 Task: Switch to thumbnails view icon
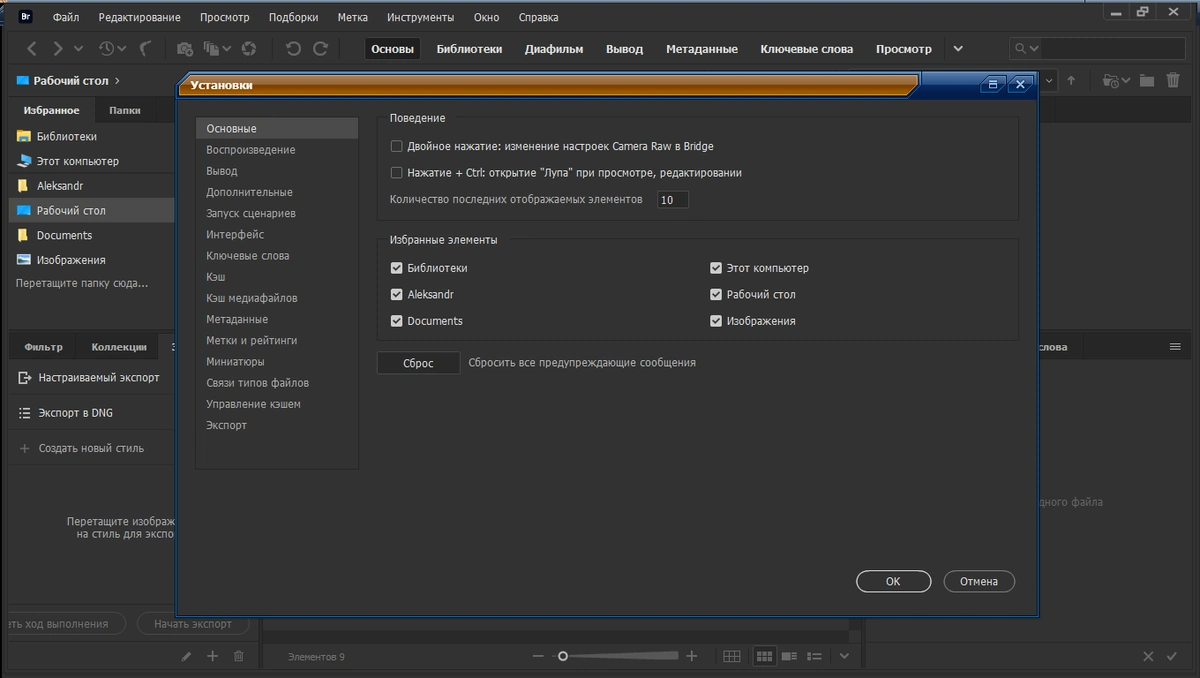tap(764, 656)
